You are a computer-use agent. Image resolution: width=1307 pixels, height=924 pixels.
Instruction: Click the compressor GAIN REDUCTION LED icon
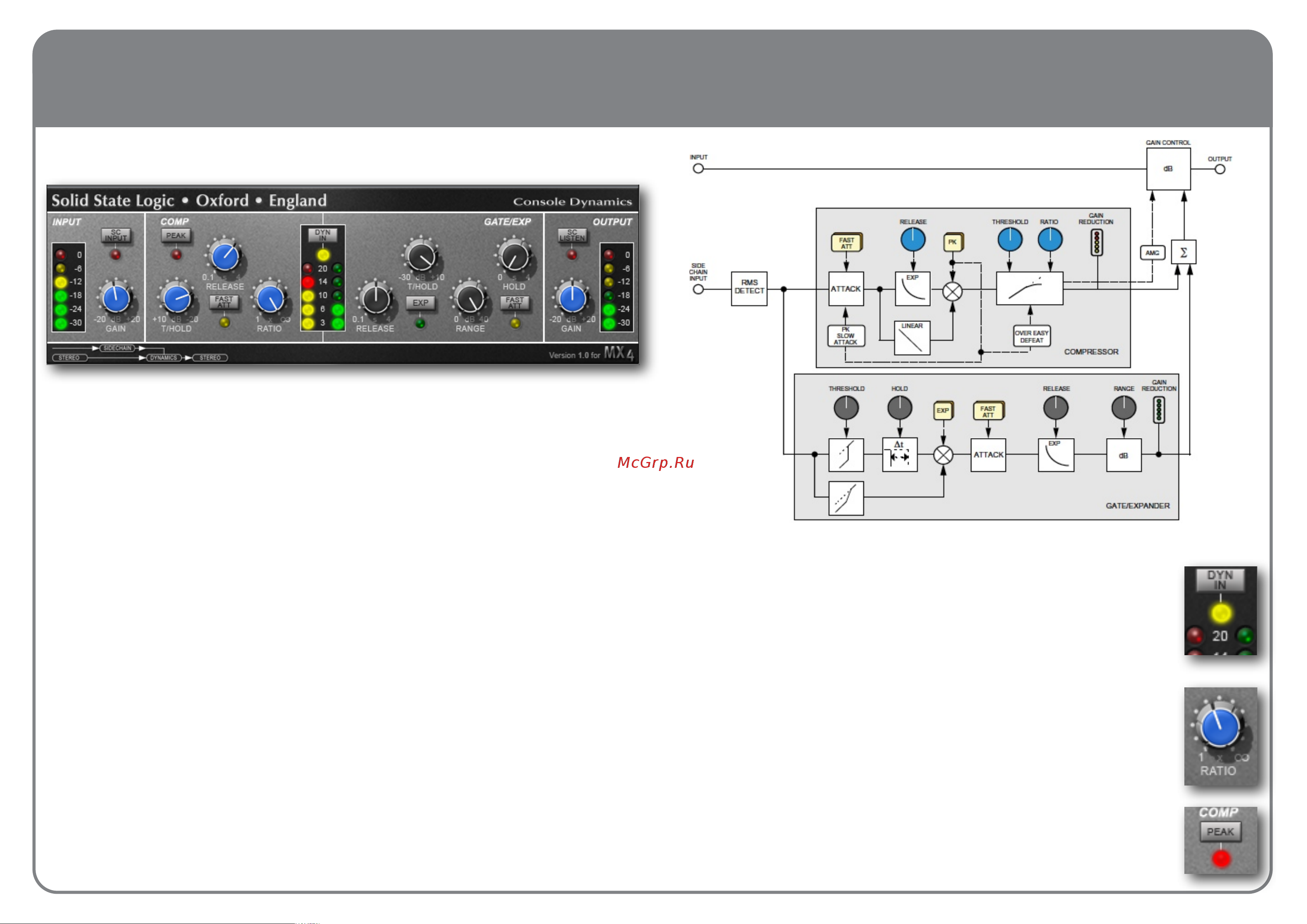point(1096,242)
